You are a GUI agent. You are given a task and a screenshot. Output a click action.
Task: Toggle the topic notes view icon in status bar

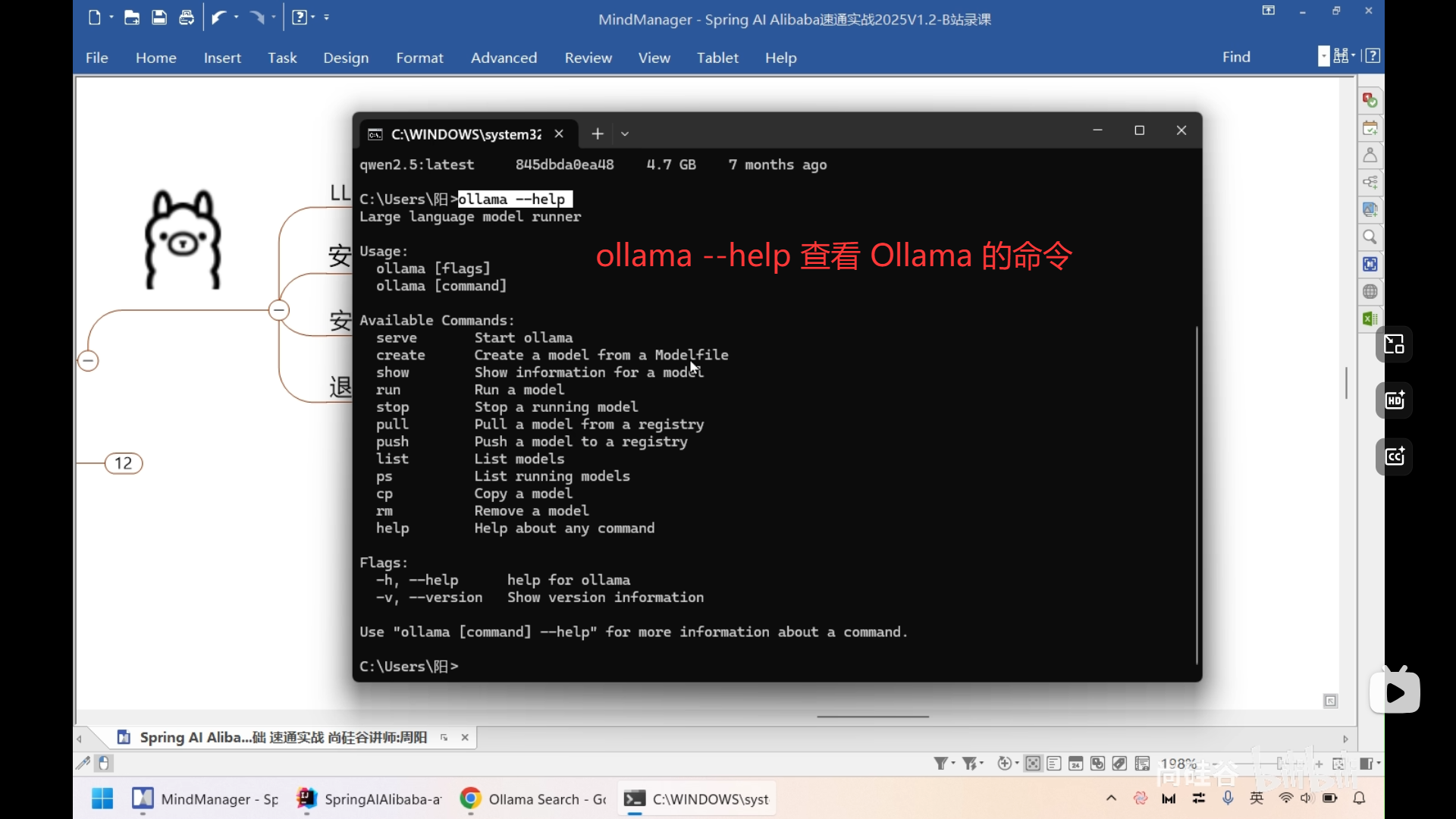[1054, 764]
